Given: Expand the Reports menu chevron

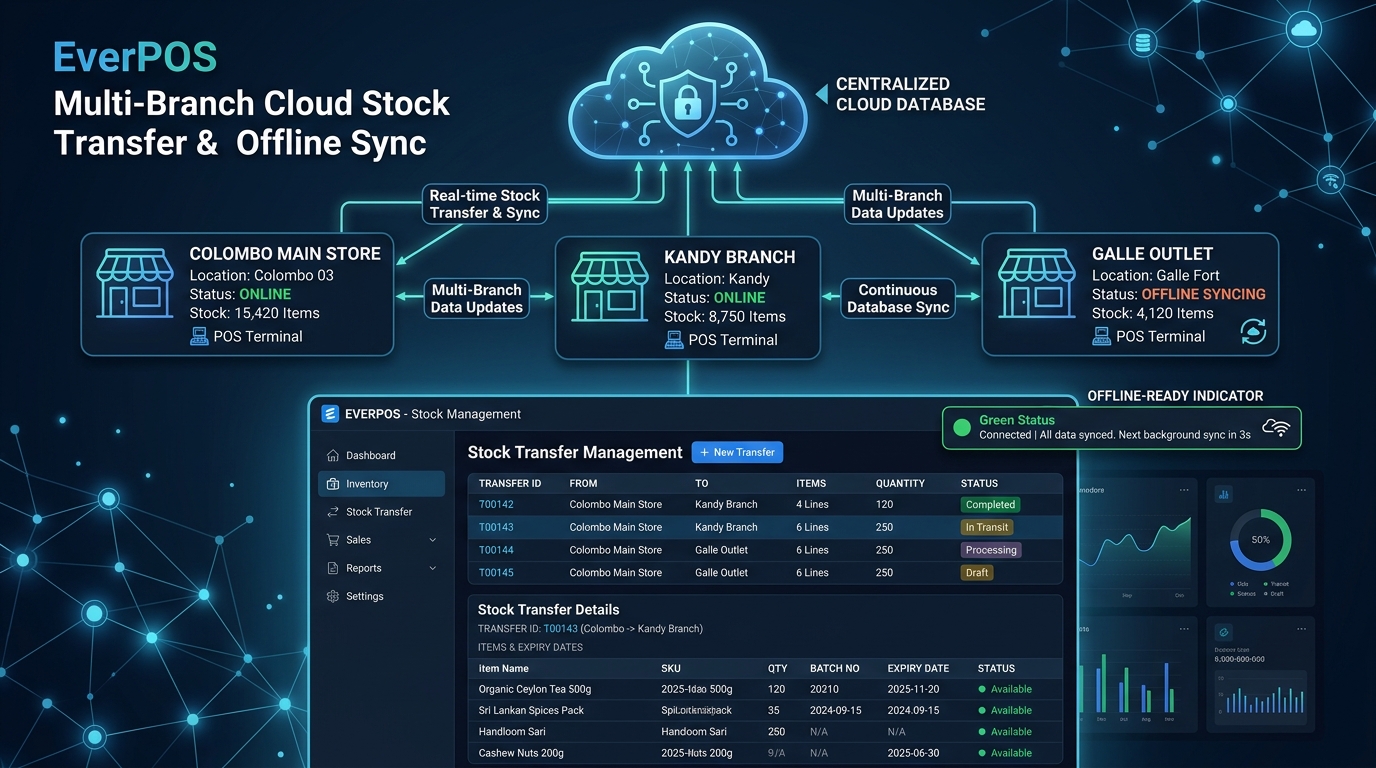Looking at the screenshot, I should click(433, 568).
